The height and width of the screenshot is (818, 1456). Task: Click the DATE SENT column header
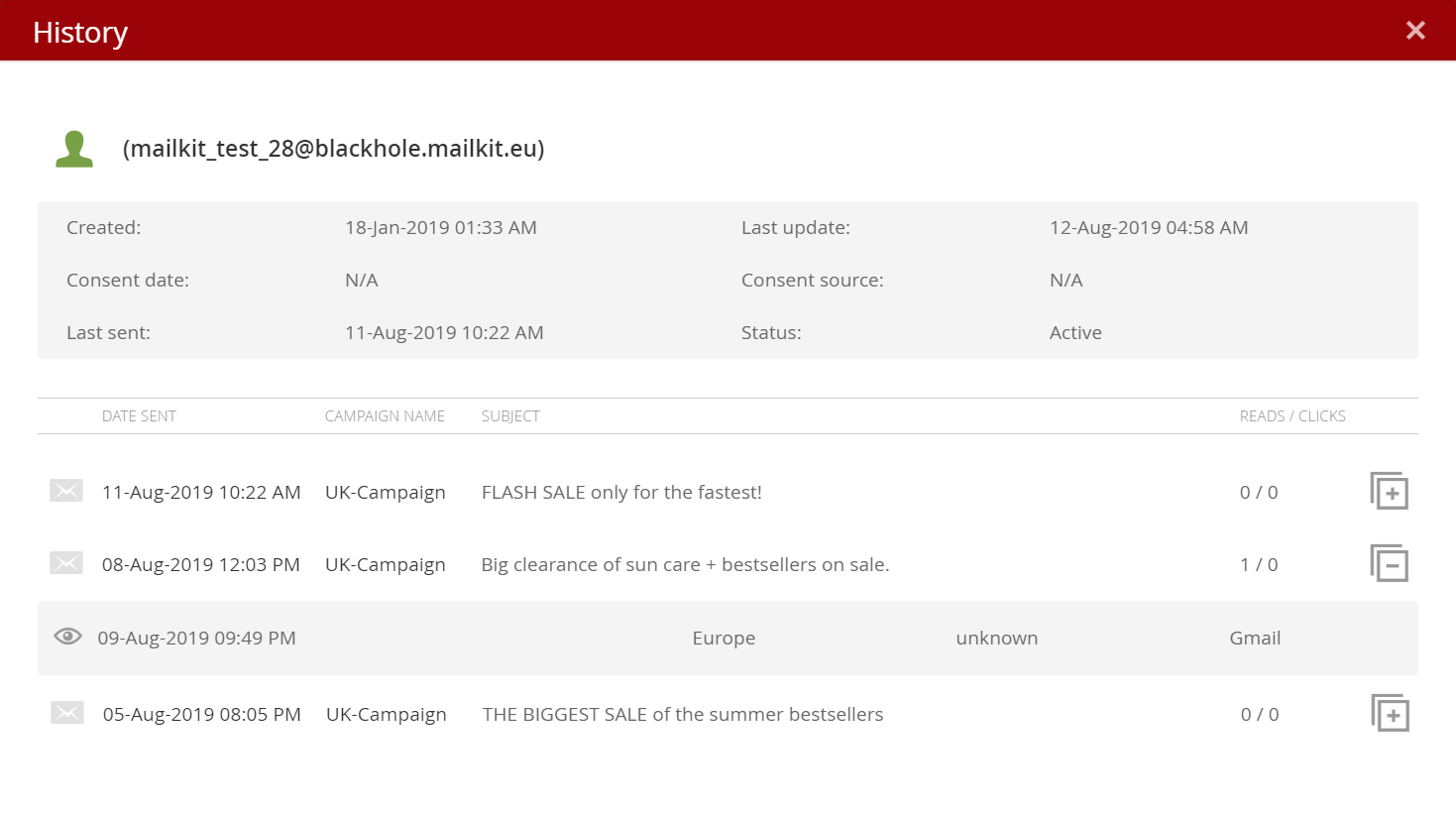(x=139, y=416)
